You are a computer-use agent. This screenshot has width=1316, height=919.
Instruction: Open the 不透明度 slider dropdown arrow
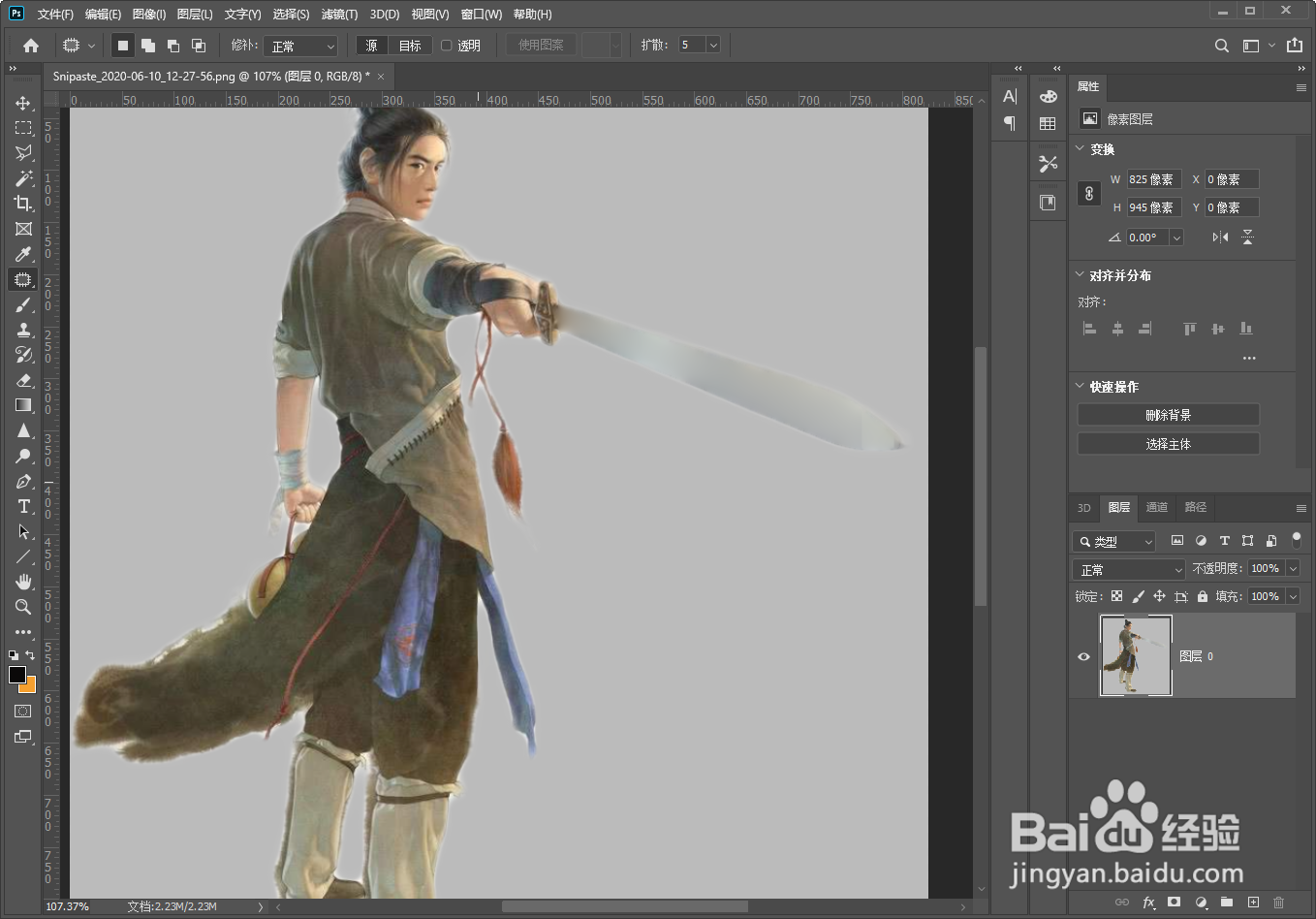[1293, 568]
